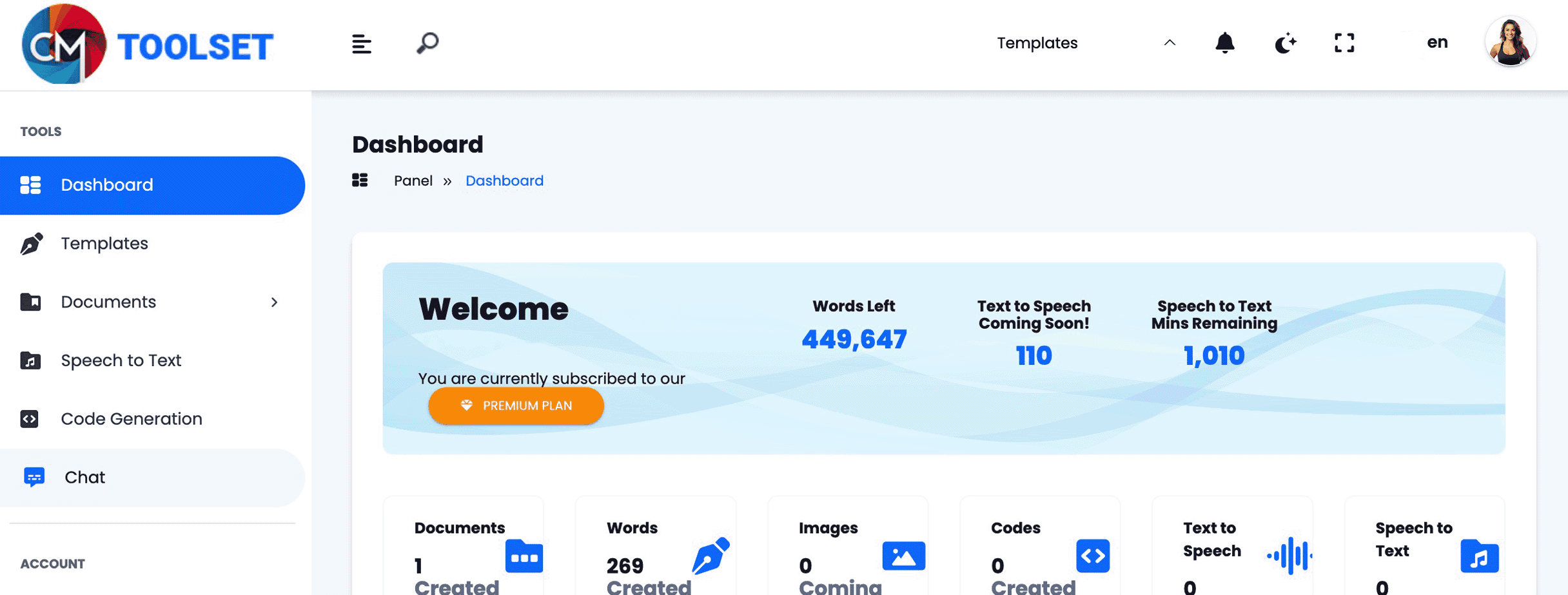Screen dimensions: 1568x595
Task: Click the chat bubble icon in the sidebar
Action: [34, 477]
